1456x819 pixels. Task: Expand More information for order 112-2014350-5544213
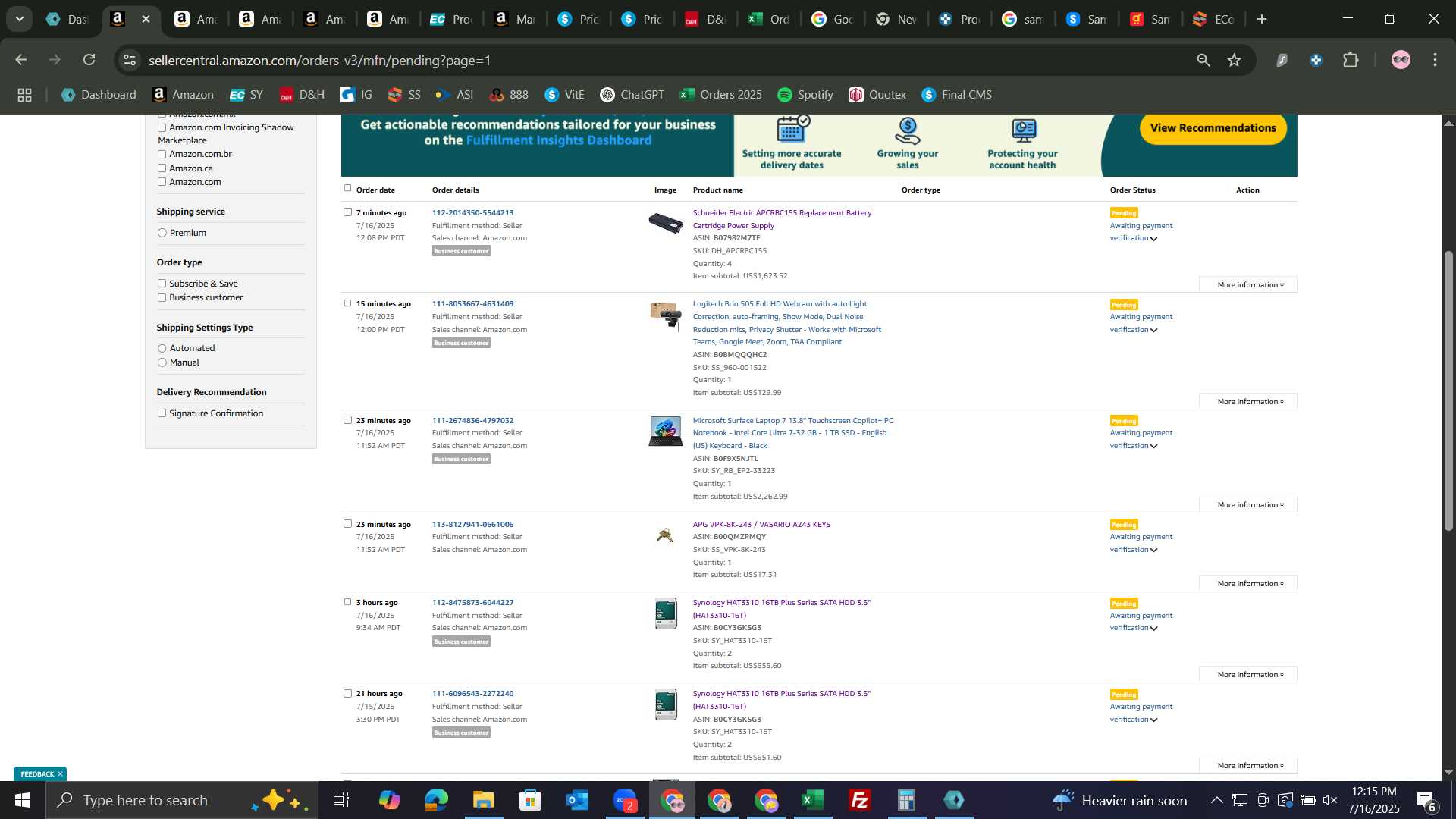coord(1248,285)
